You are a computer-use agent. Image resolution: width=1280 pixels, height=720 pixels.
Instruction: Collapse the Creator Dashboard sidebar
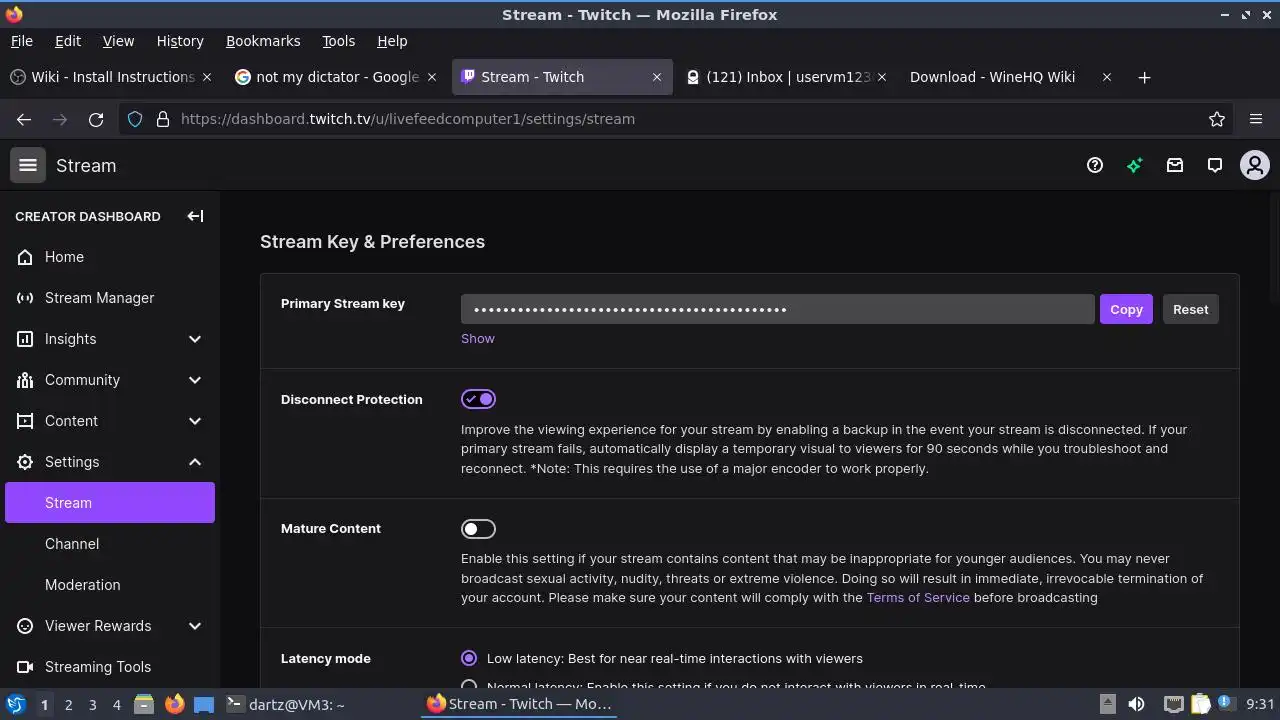tap(195, 216)
